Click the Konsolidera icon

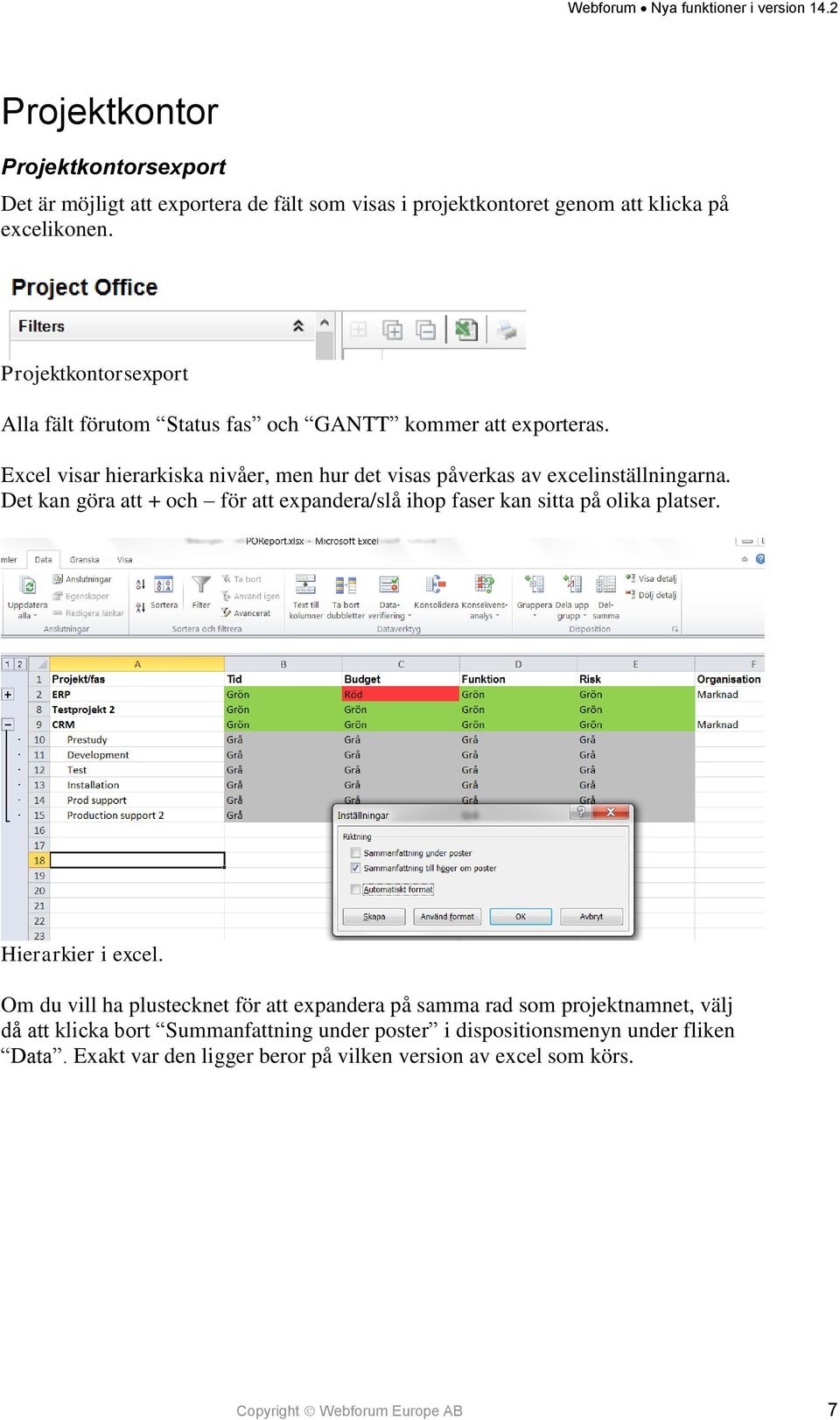click(436, 584)
